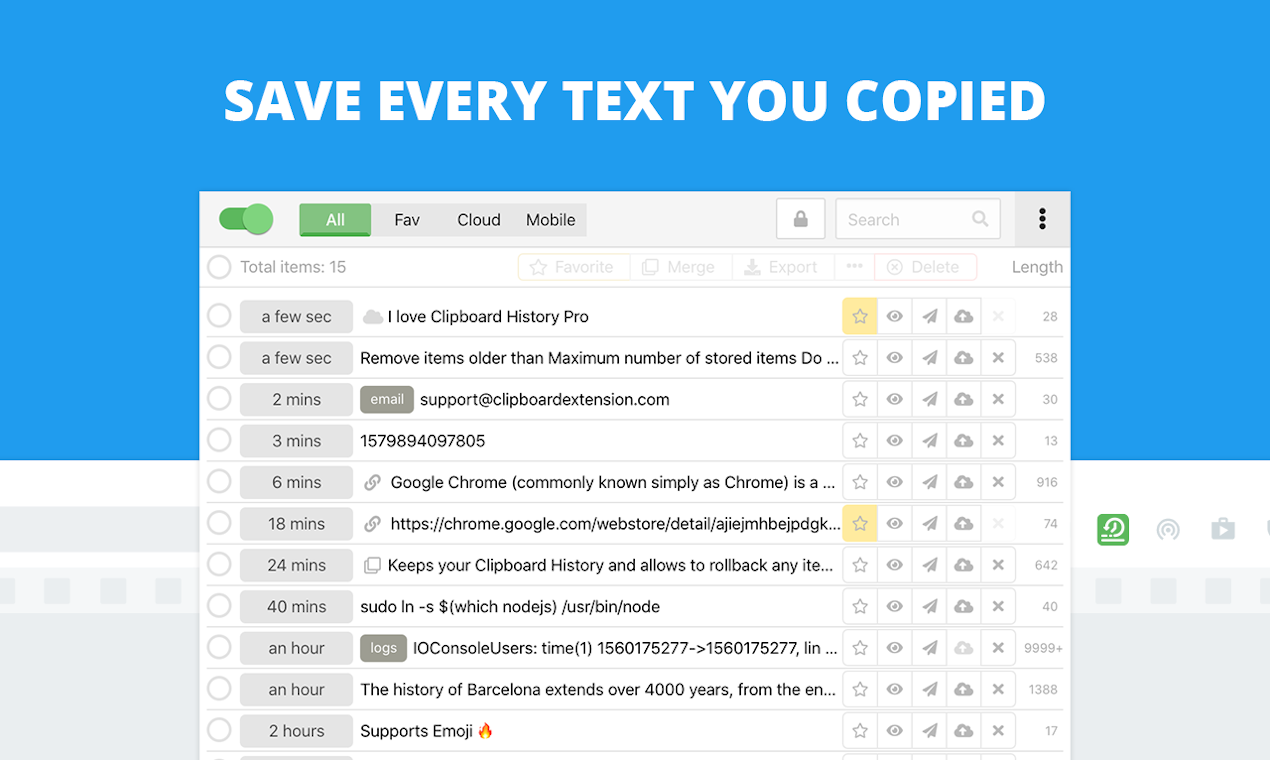The image size is (1270, 760).
Task: Click the copy icon beside "Keeps your Clipboard History"
Action: pyautogui.click(x=373, y=565)
